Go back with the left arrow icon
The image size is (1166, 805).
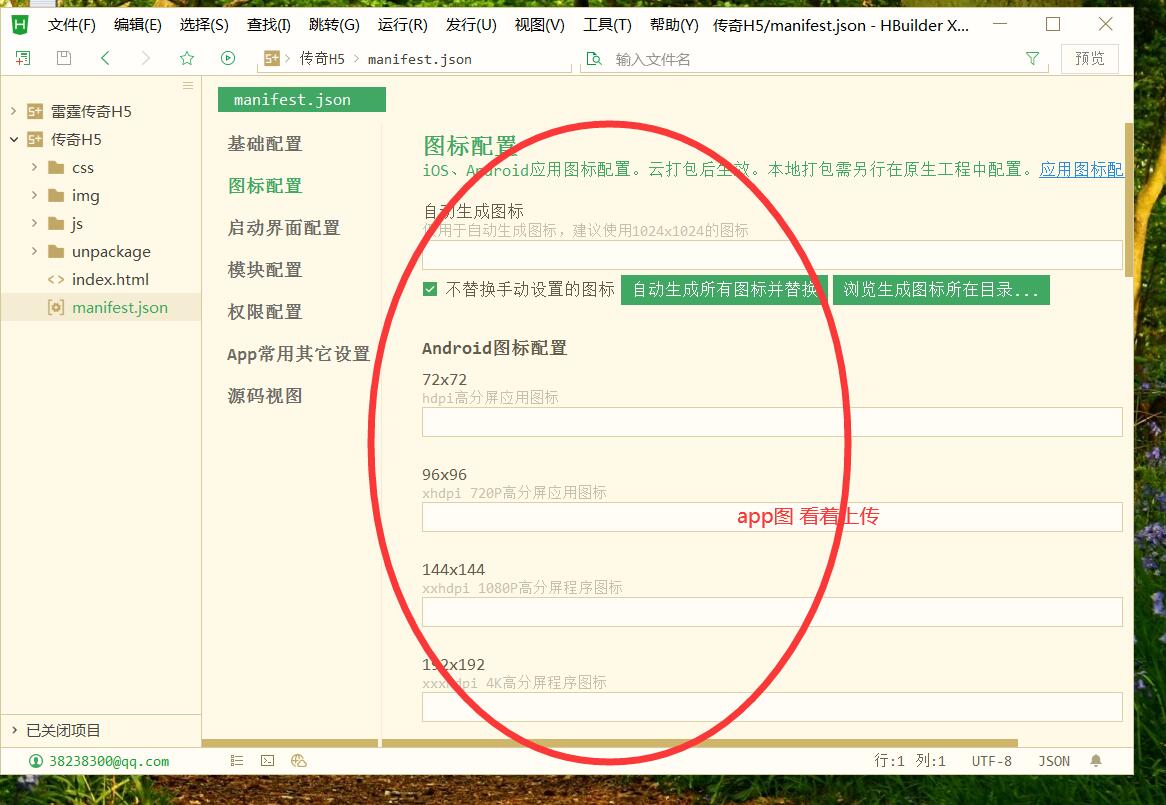click(105, 59)
